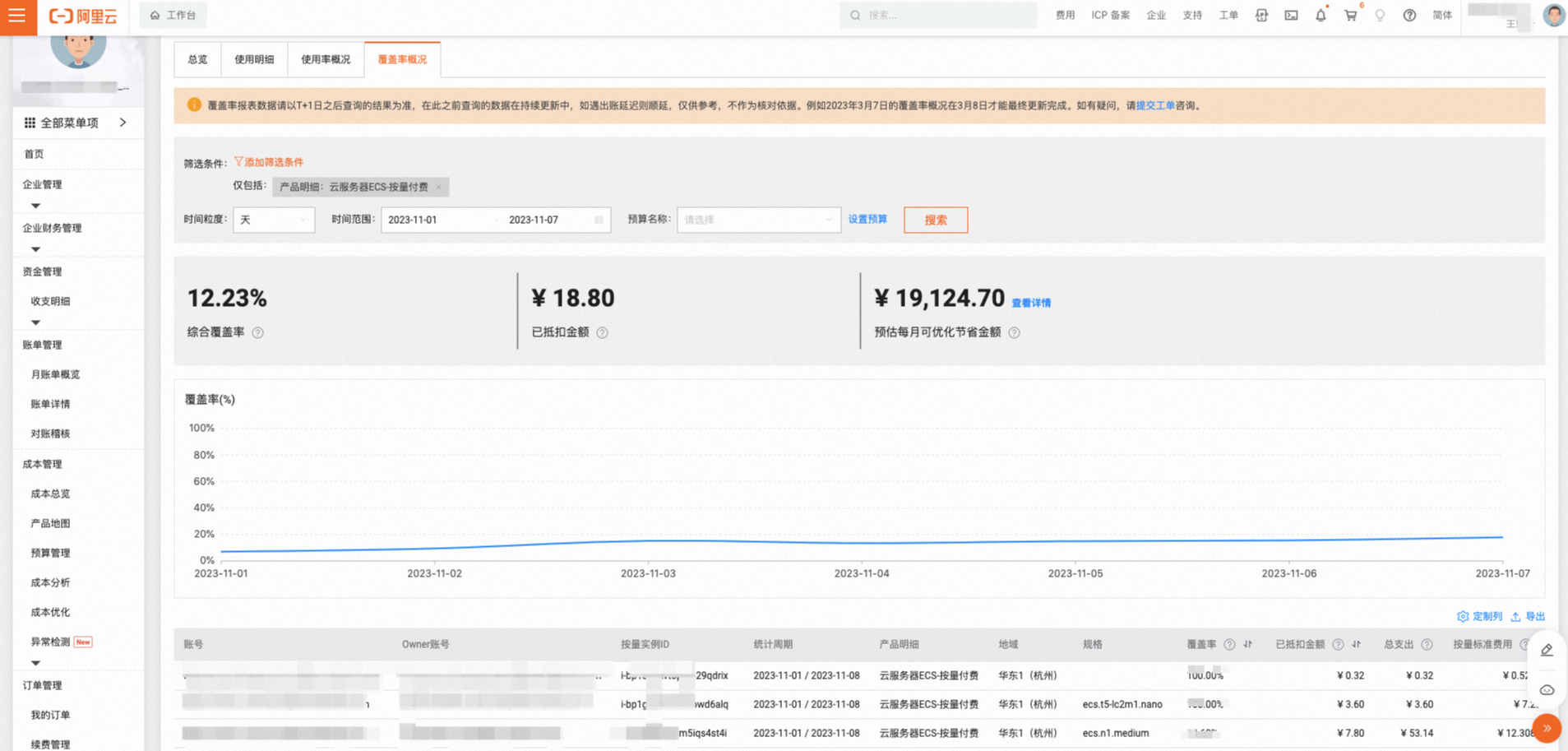Click the help icon in the 覆盖率 column header
This screenshot has width=1568, height=751.
(x=1229, y=644)
